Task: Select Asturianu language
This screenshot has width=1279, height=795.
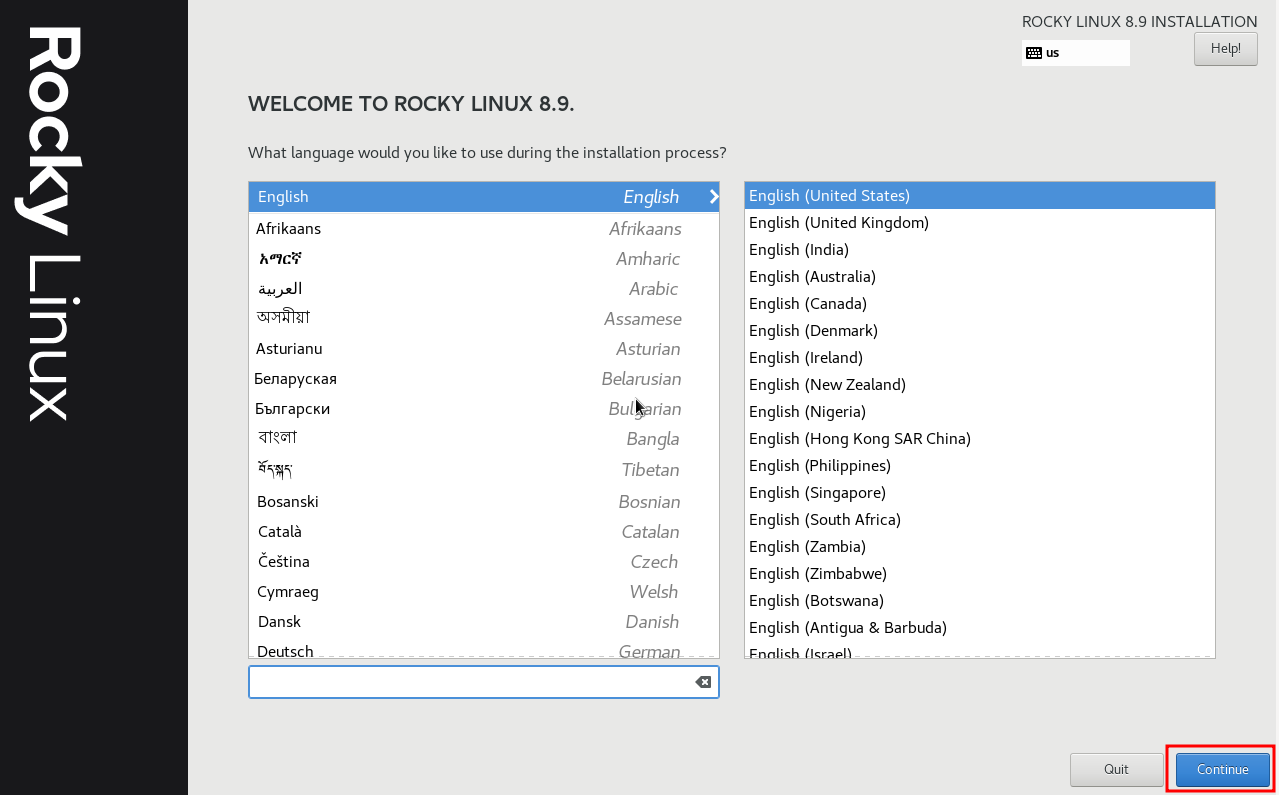Action: pos(484,348)
